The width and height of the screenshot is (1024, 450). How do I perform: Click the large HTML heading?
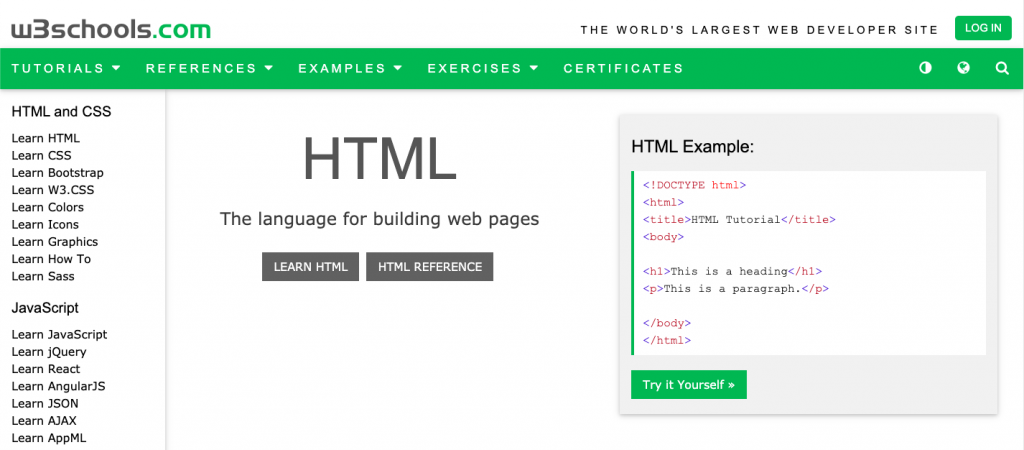[x=379, y=159]
